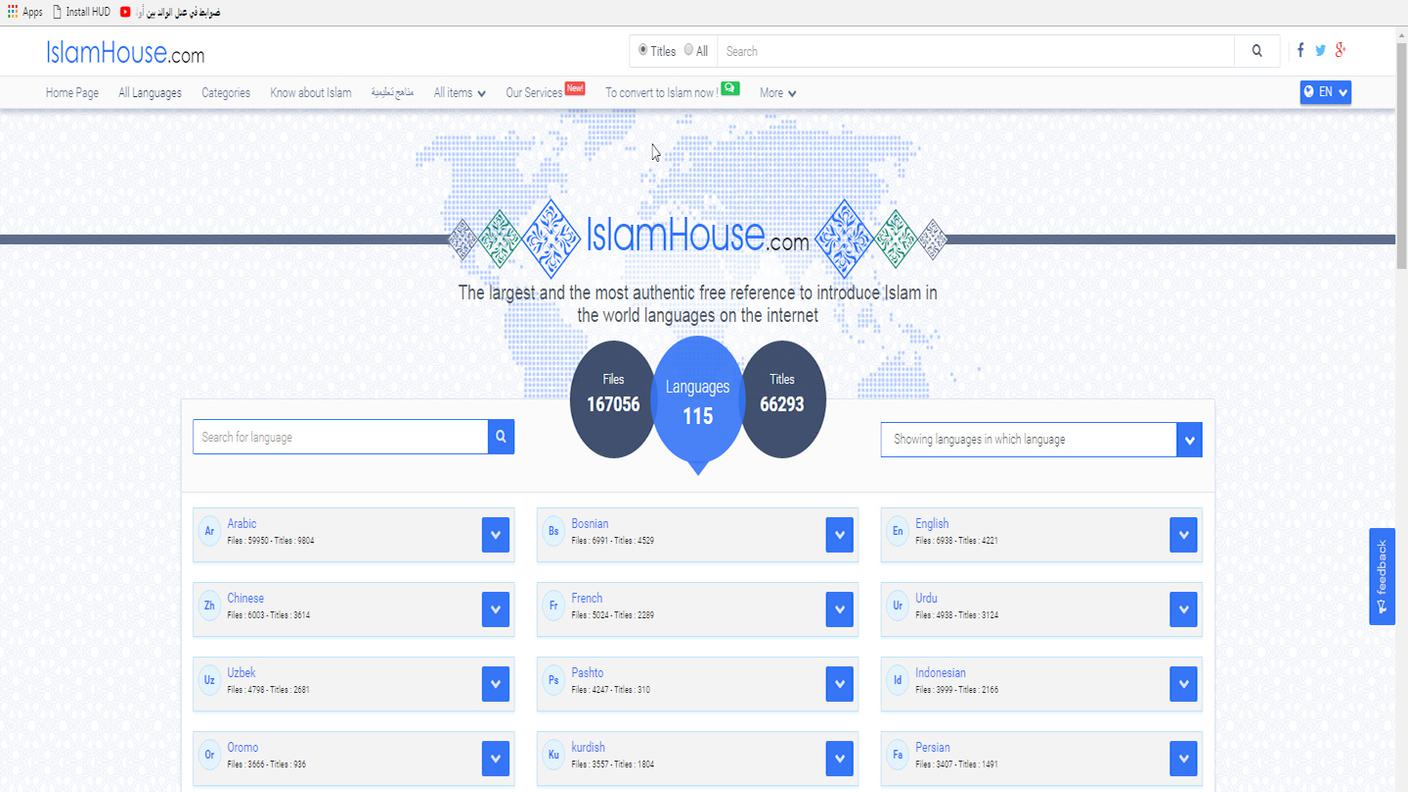The width and height of the screenshot is (1408, 792).
Task: Open the Install HUD bookmark
Action: 81,12
